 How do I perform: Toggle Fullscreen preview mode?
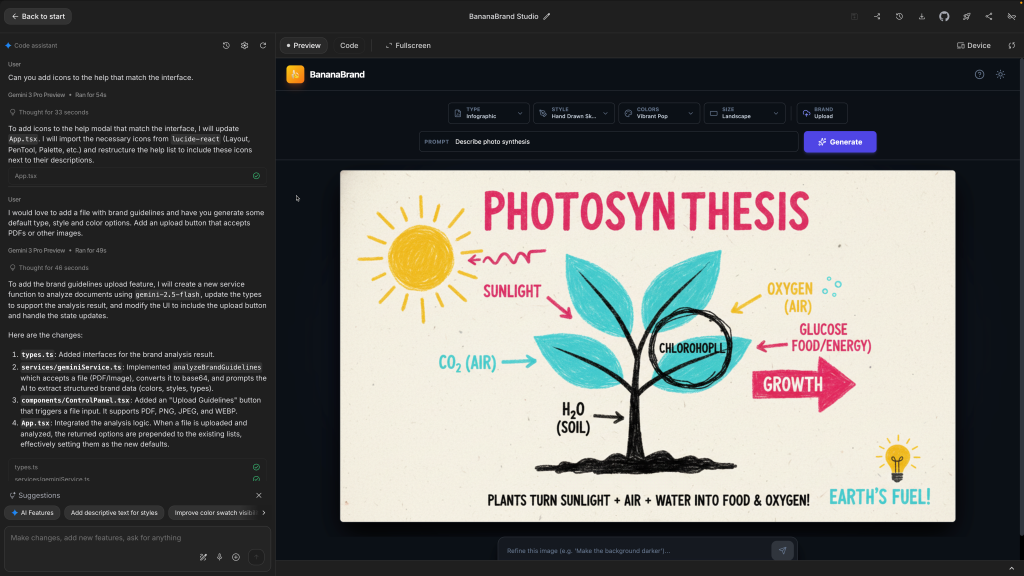(x=408, y=45)
